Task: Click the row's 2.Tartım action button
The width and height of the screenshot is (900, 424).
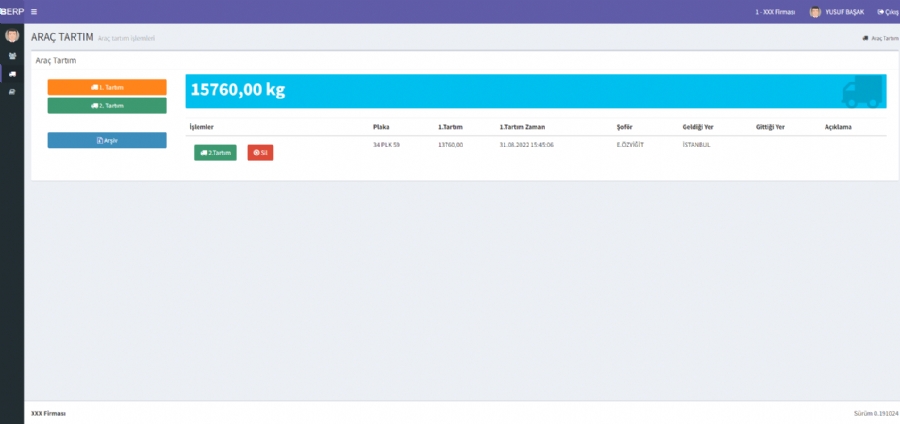Action: pyautogui.click(x=215, y=153)
